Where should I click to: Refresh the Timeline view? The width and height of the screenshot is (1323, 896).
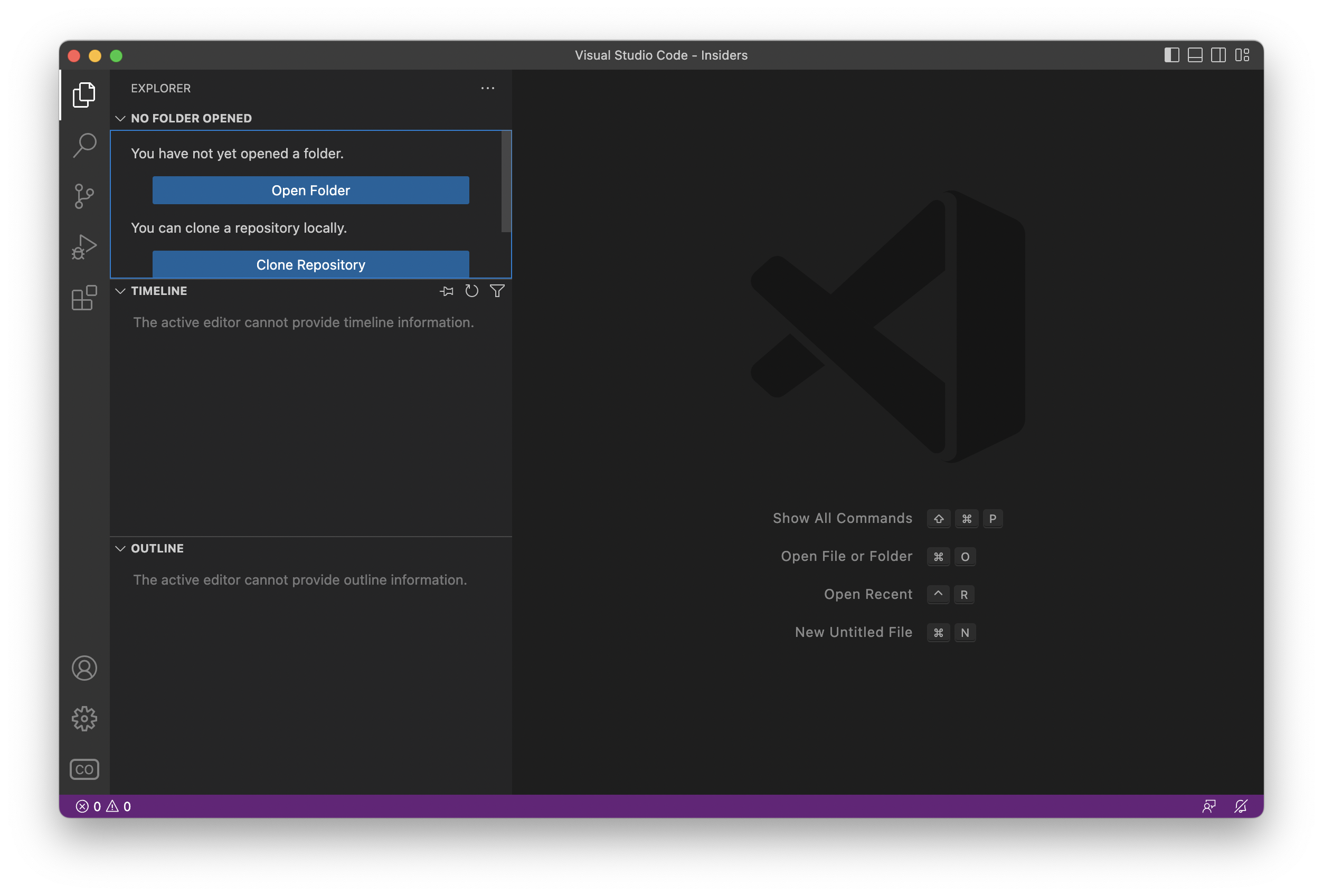[x=472, y=291]
